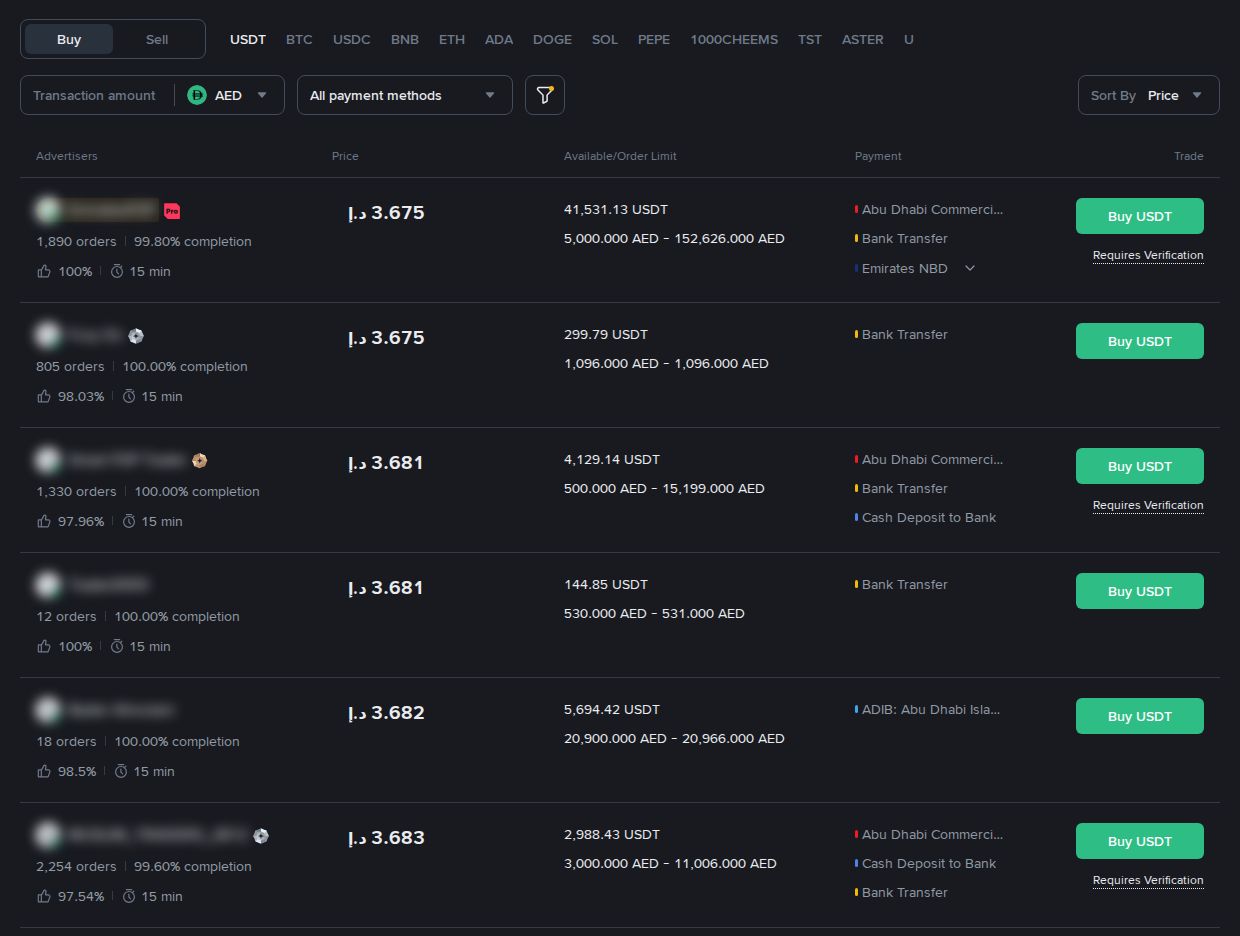1240x936 pixels.
Task: Expand more payment methods next to Emirates NBD
Action: (x=969, y=268)
